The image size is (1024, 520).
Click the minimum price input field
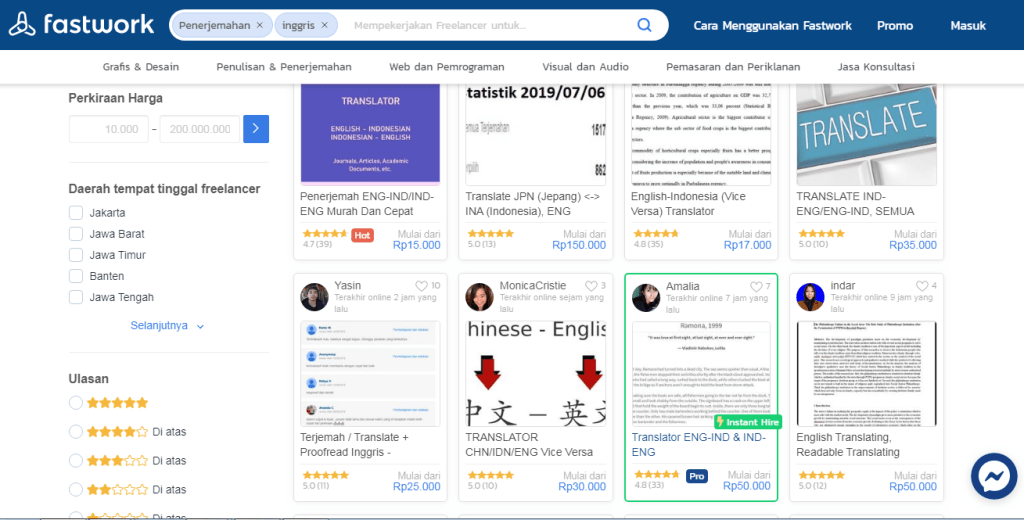click(x=108, y=129)
